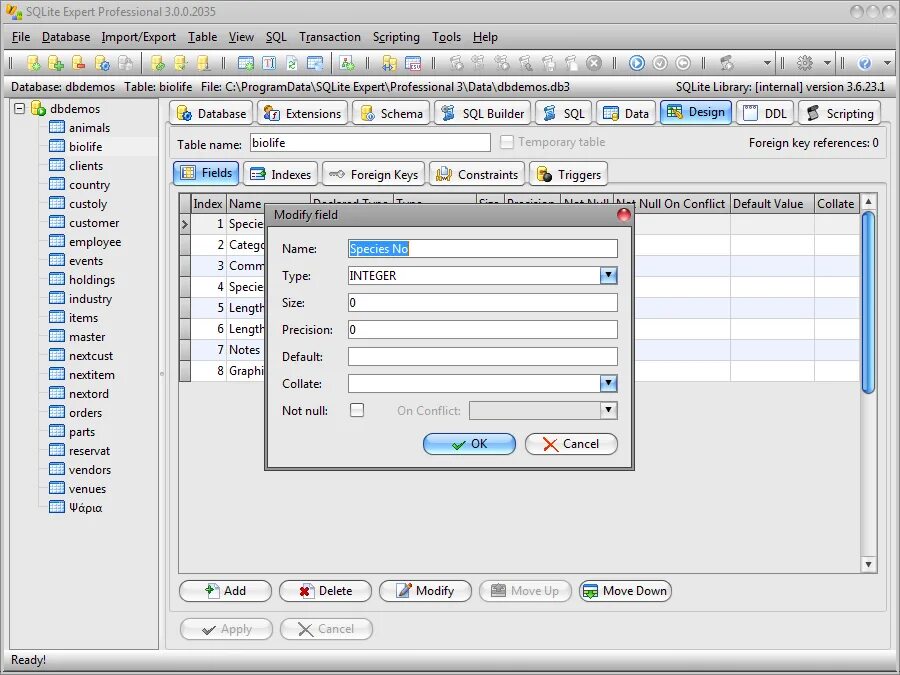Open the dropdown arrow next to scripting icon
900x675 pixels.
pos(767,63)
